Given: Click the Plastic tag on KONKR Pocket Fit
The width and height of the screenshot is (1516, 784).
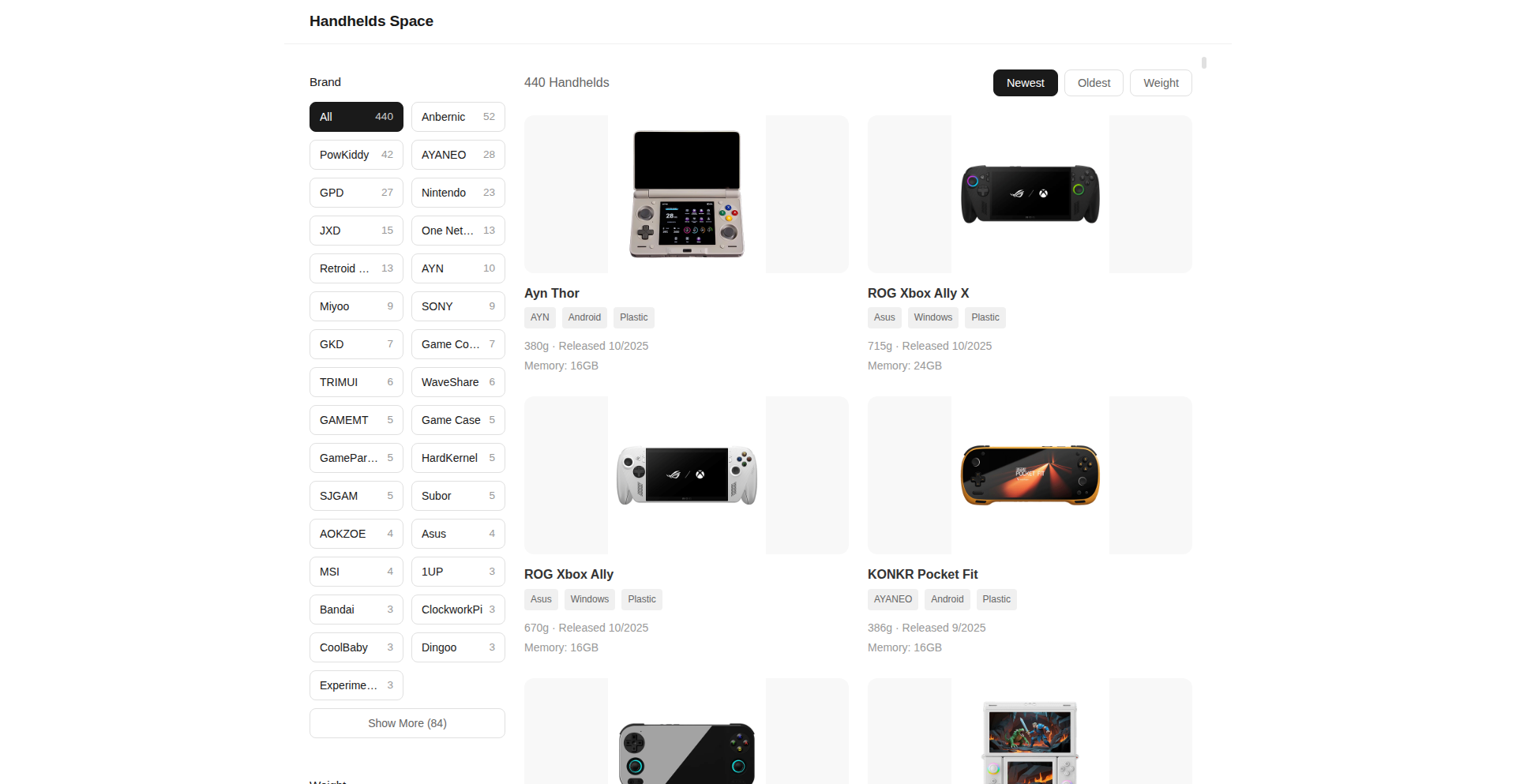Looking at the screenshot, I should click(996, 599).
